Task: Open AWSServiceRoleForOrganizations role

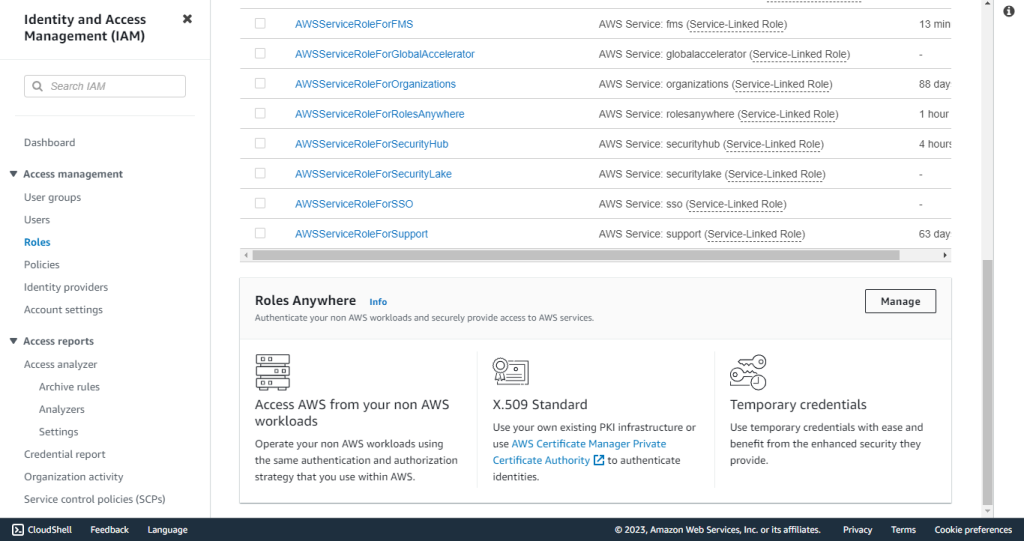Action: pyautogui.click(x=376, y=84)
